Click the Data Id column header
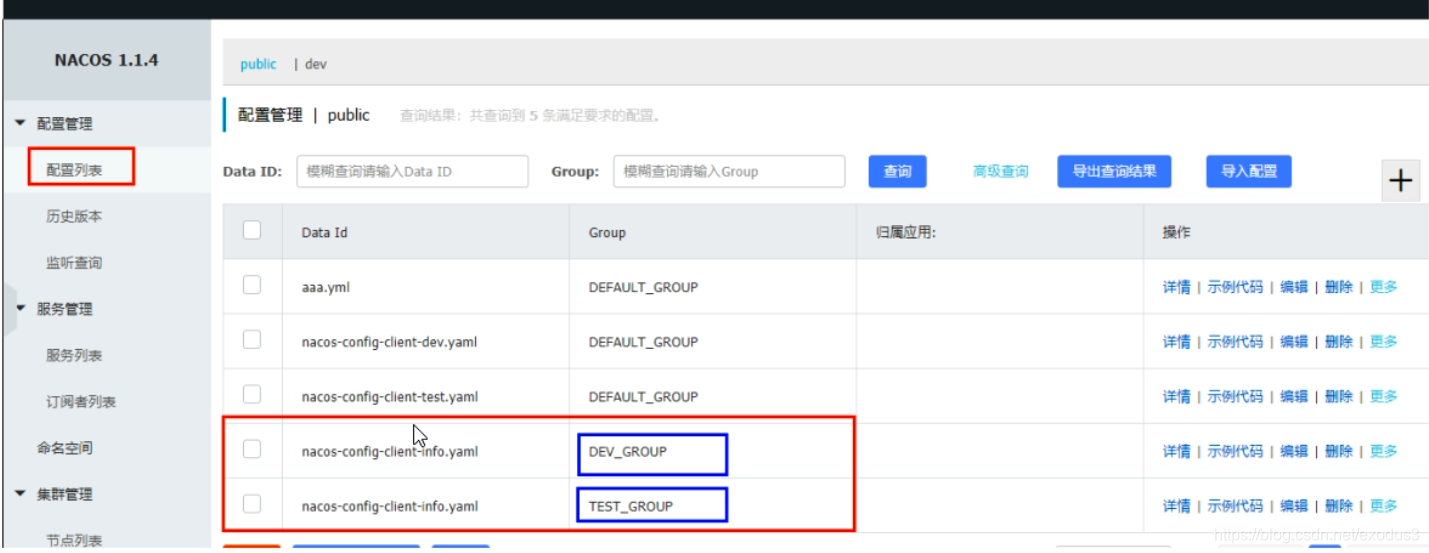 click(325, 232)
